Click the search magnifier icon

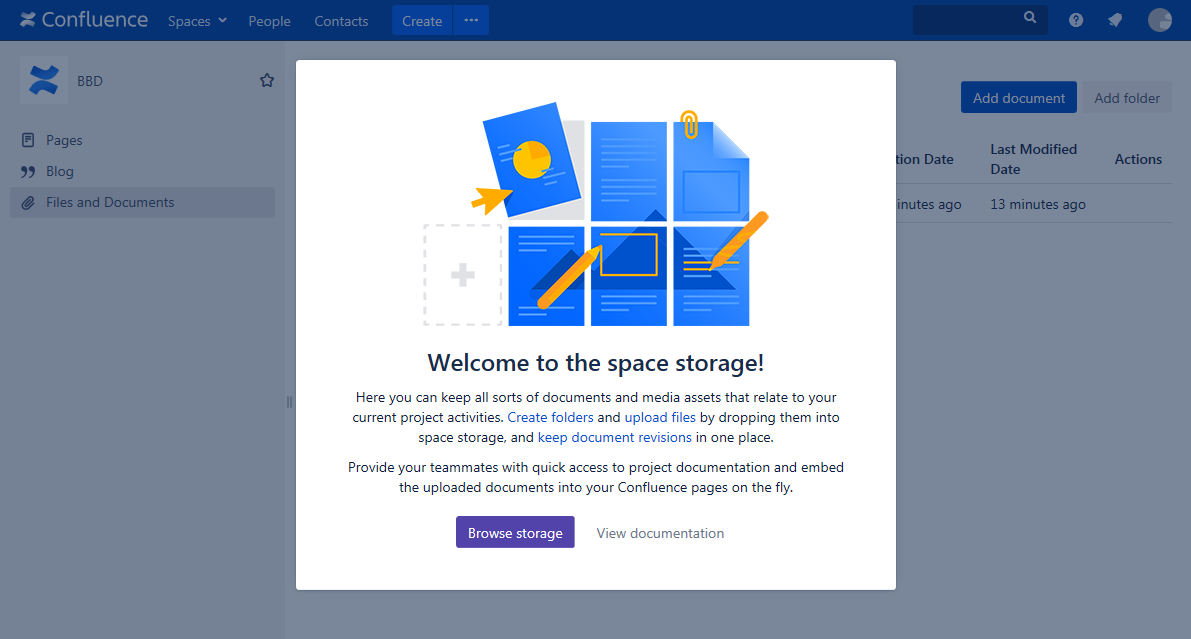click(1030, 19)
